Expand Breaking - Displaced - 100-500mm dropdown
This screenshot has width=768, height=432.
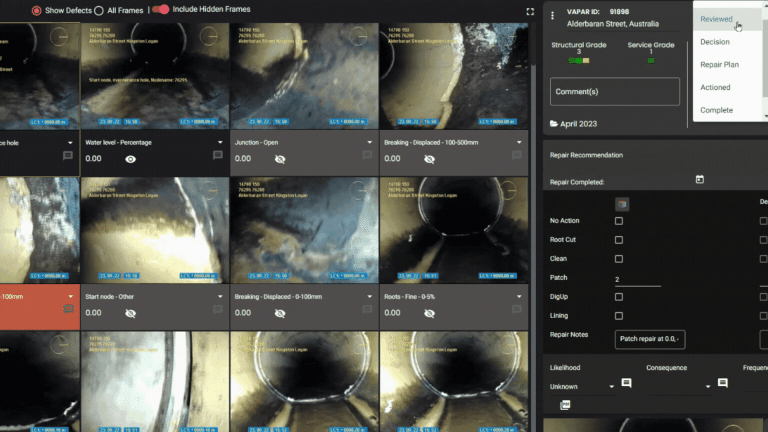coord(519,143)
